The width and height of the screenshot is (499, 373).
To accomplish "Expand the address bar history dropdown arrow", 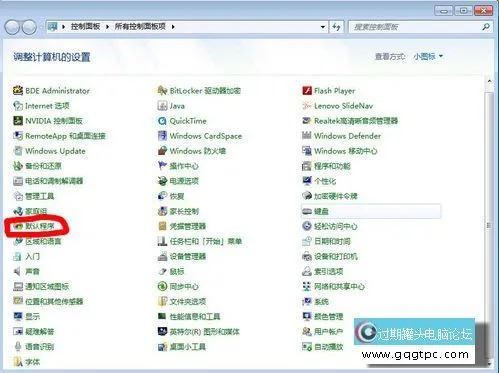I will (323, 27).
